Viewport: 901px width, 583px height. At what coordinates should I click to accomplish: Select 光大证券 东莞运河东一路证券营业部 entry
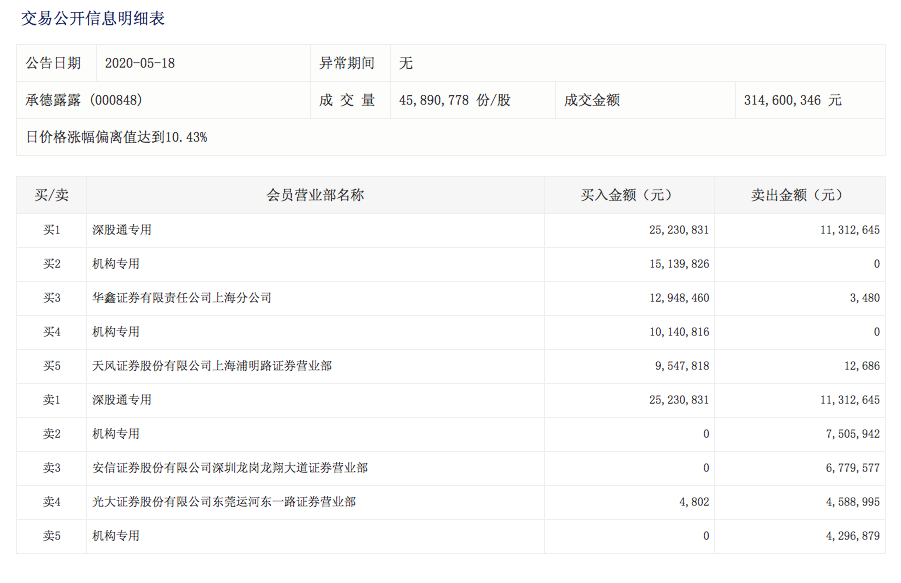[x=224, y=502]
